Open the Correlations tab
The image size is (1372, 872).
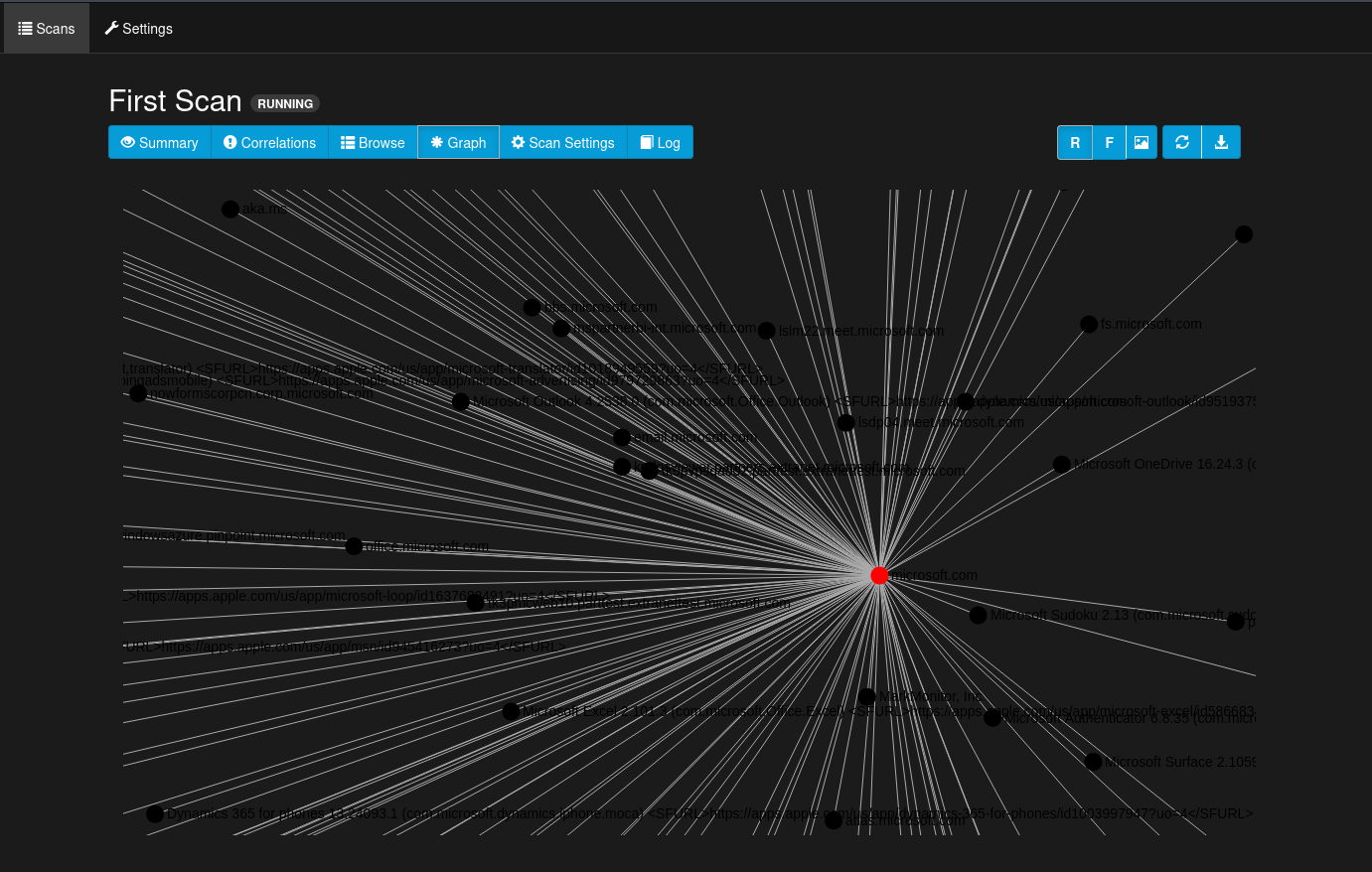tap(269, 142)
